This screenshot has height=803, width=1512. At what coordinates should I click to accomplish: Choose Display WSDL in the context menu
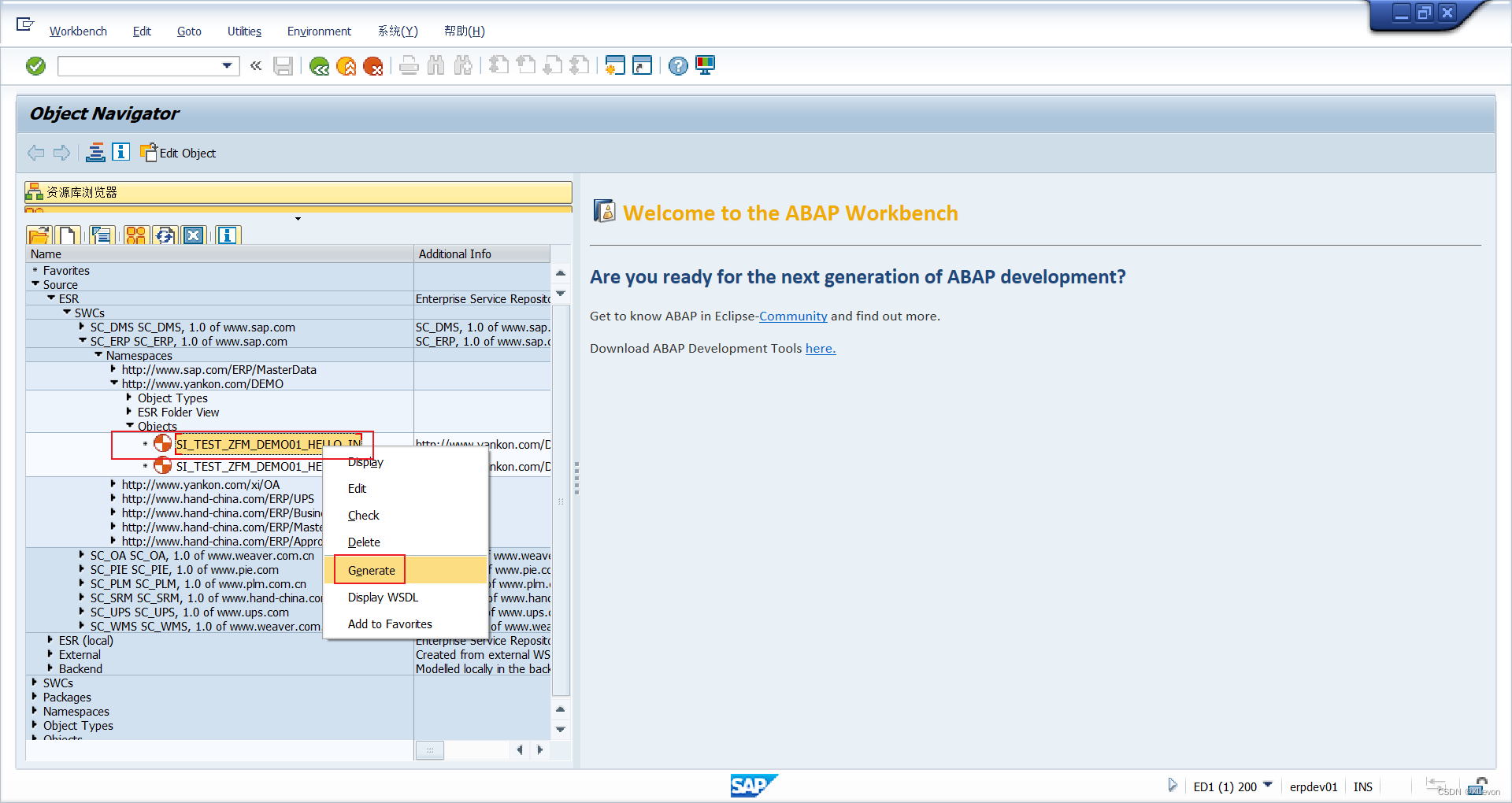(x=383, y=598)
